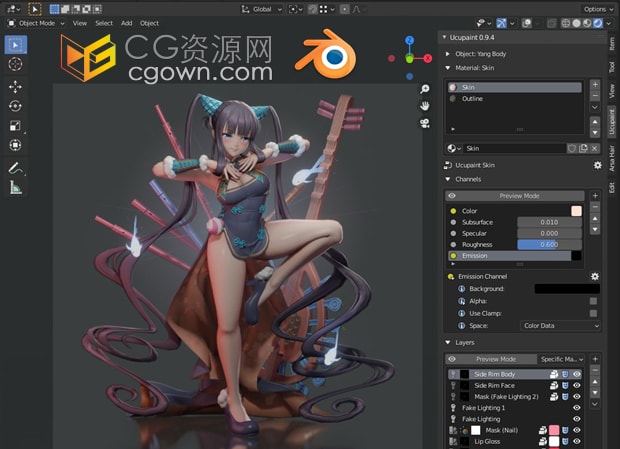Select the Move tool
Viewport: 620px width, 449px height.
tap(15, 87)
